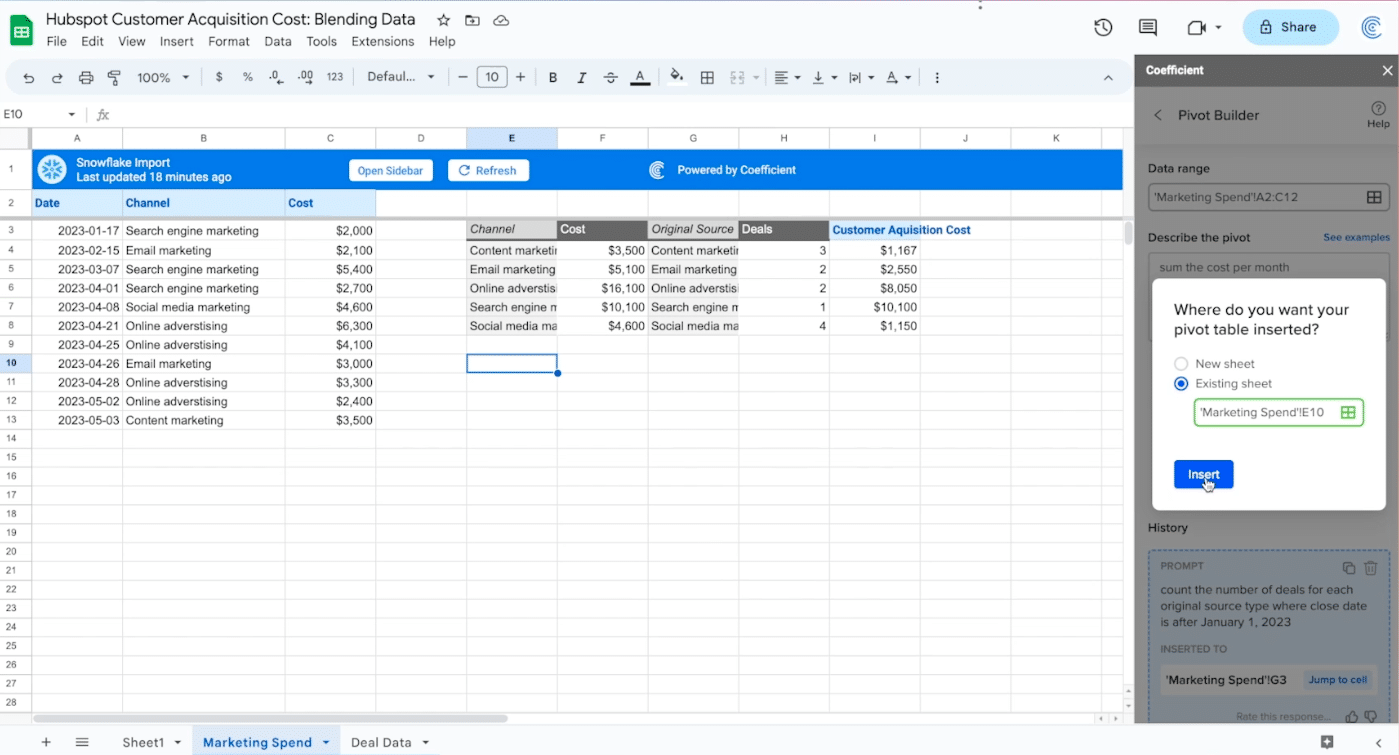Open all sheets list icon
This screenshot has width=1399, height=755.
point(82,742)
